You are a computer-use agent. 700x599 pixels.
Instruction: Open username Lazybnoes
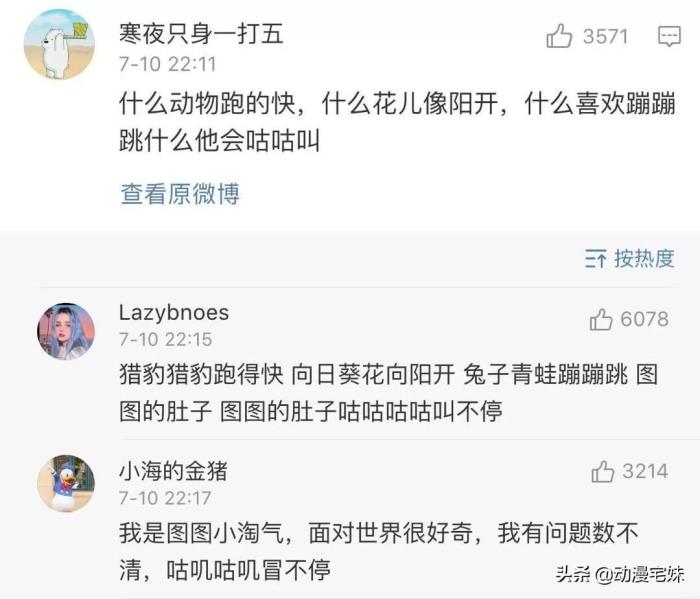[173, 312]
